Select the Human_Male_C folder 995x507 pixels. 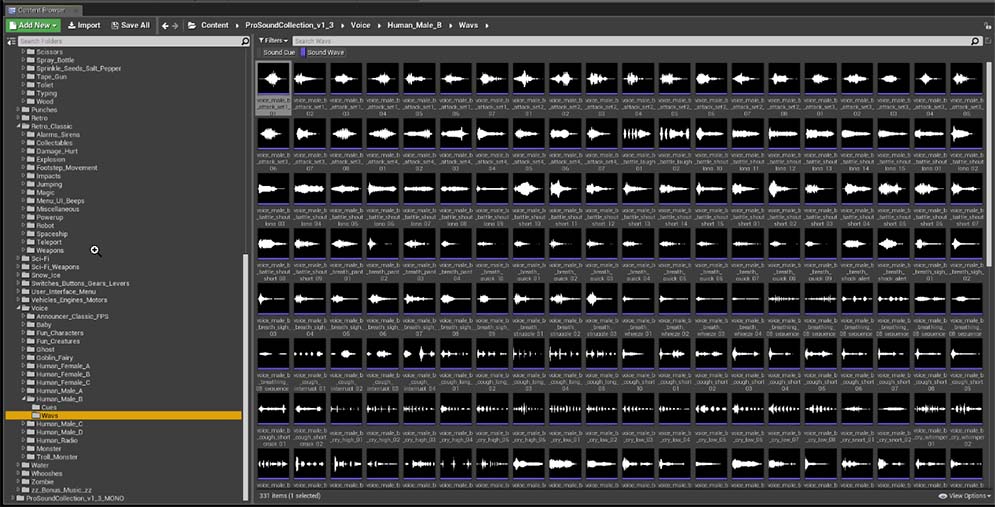point(59,424)
